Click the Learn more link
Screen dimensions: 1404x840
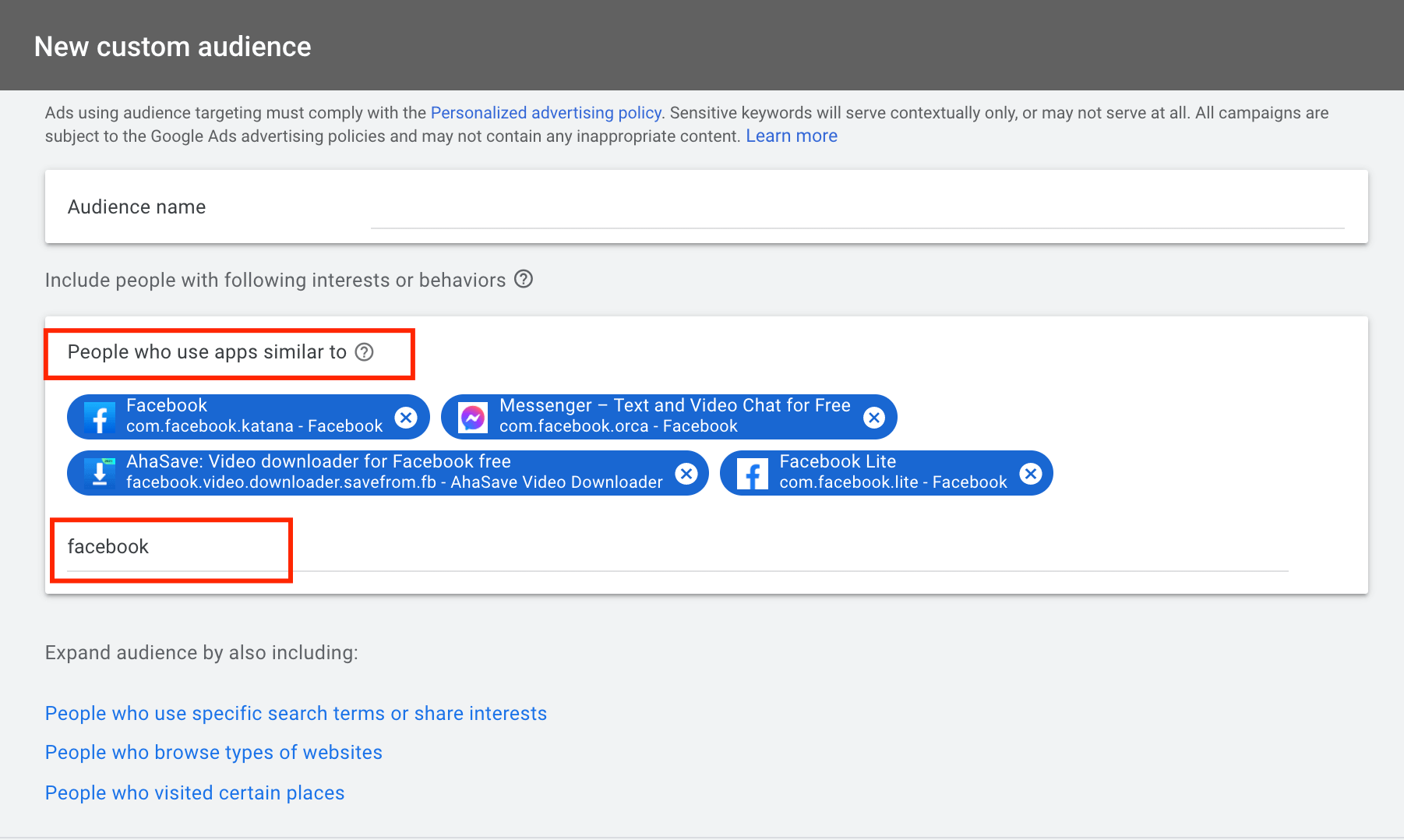791,136
